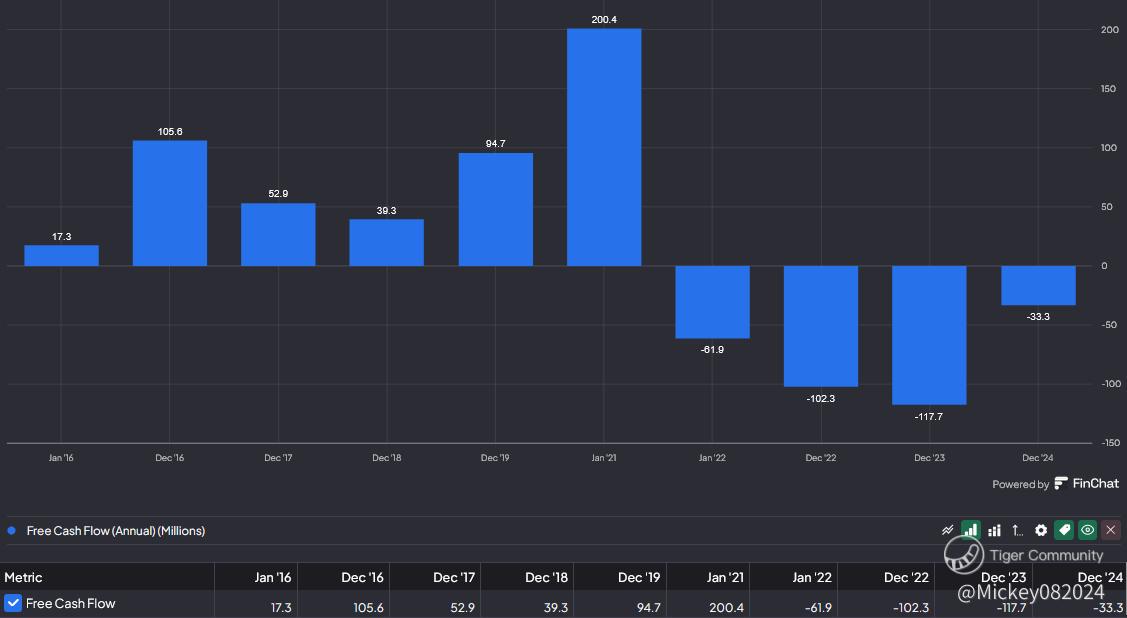Click Free Cash Flow (Annual) (Millions) legend label
The height and width of the screenshot is (618, 1127).
116,531
